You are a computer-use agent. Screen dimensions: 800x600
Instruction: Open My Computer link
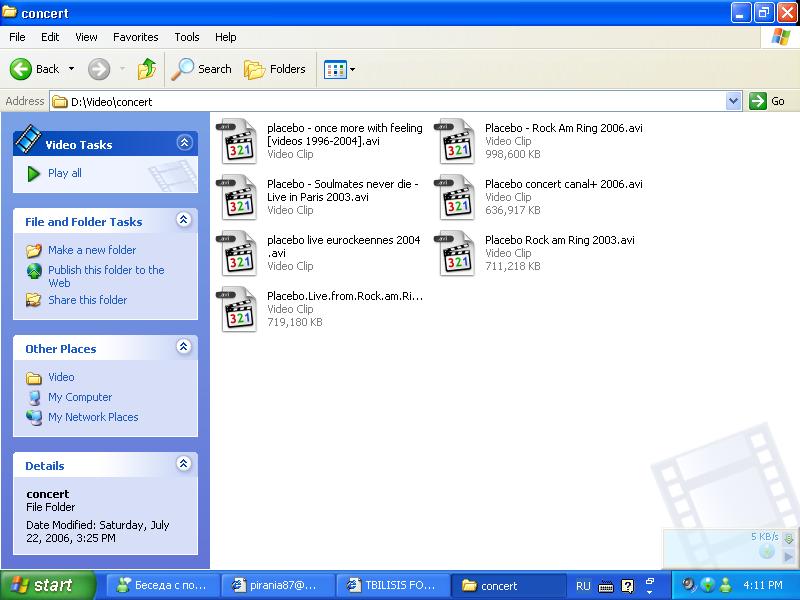(x=80, y=397)
